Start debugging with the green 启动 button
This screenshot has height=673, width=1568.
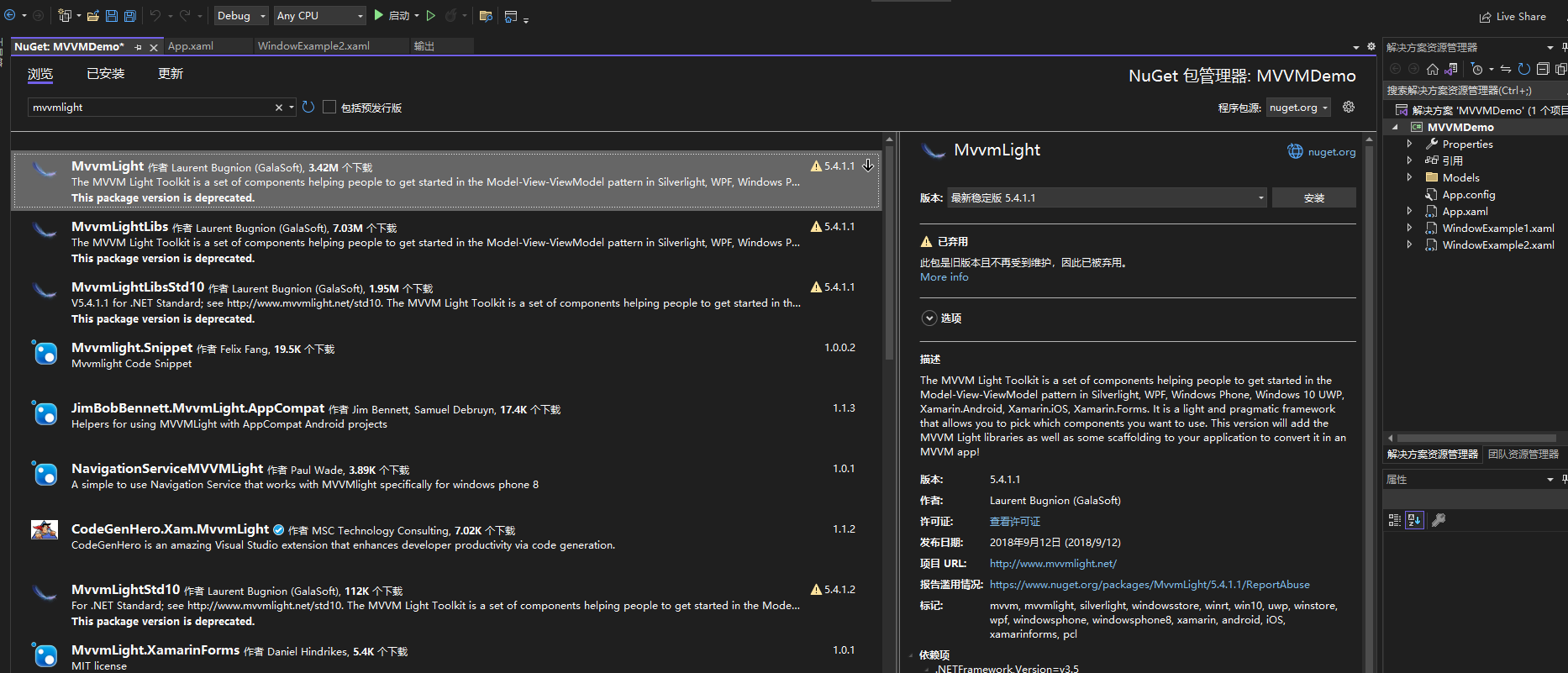click(x=392, y=15)
